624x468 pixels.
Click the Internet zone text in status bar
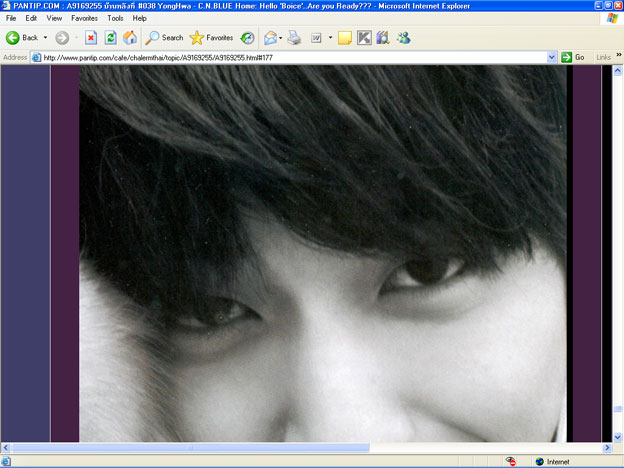[x=558, y=462]
